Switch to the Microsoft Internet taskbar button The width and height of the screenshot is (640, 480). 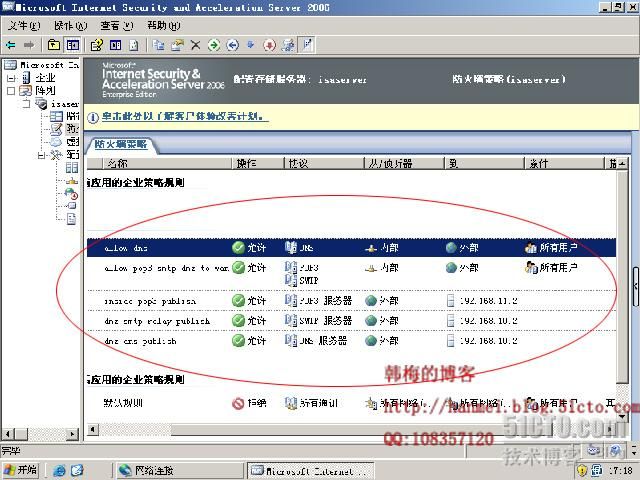[x=311, y=470]
